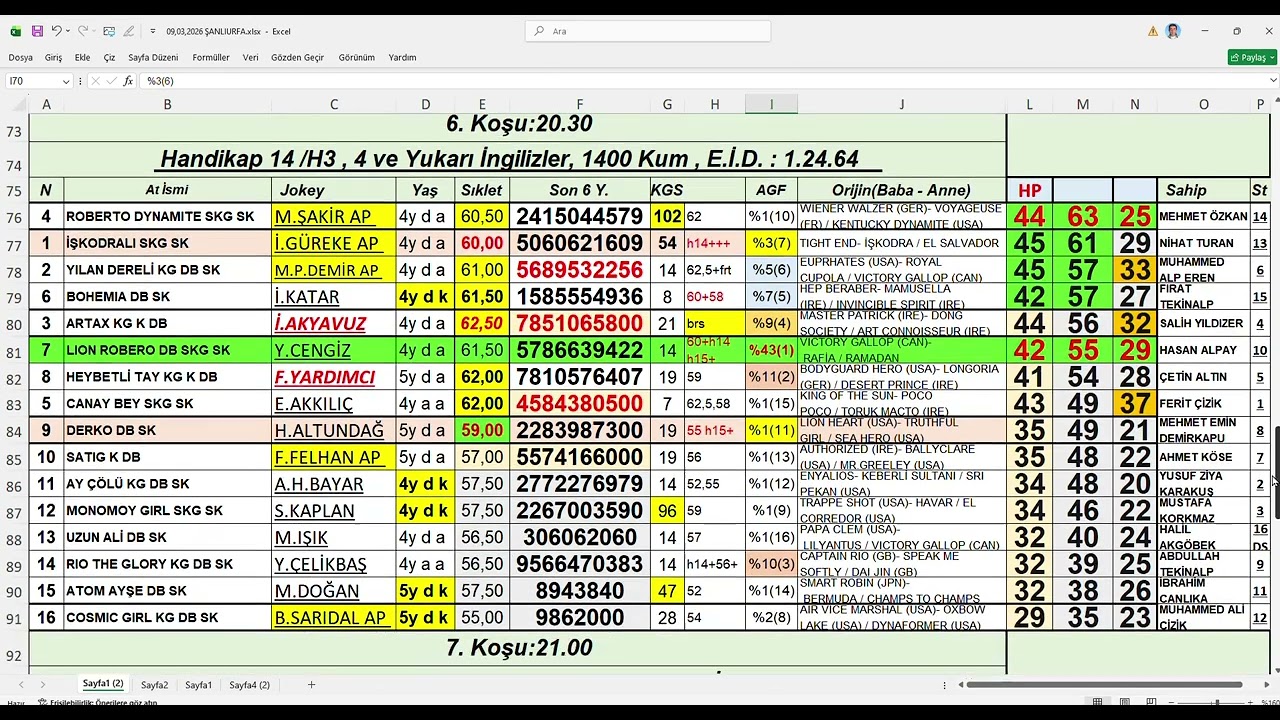Select the KGS cell showing 102
1280x720 pixels.
click(x=667, y=216)
